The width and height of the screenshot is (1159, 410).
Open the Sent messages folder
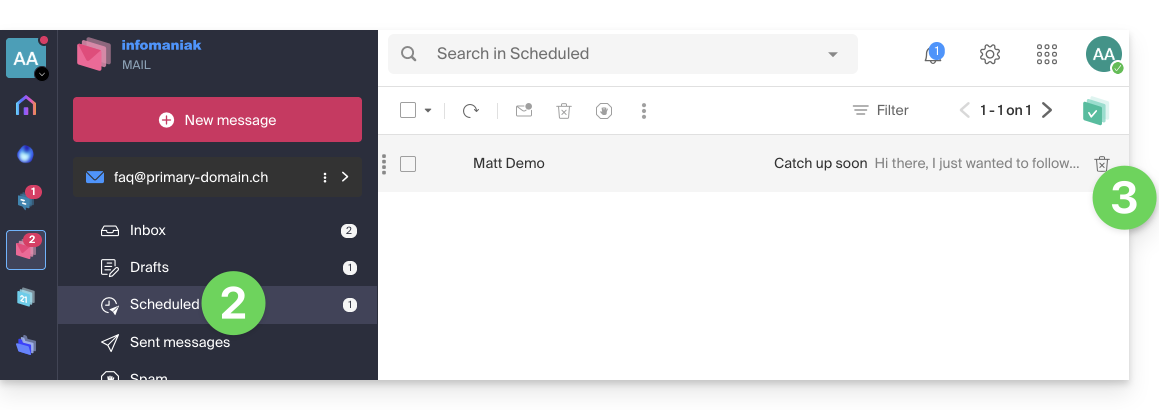coord(179,342)
